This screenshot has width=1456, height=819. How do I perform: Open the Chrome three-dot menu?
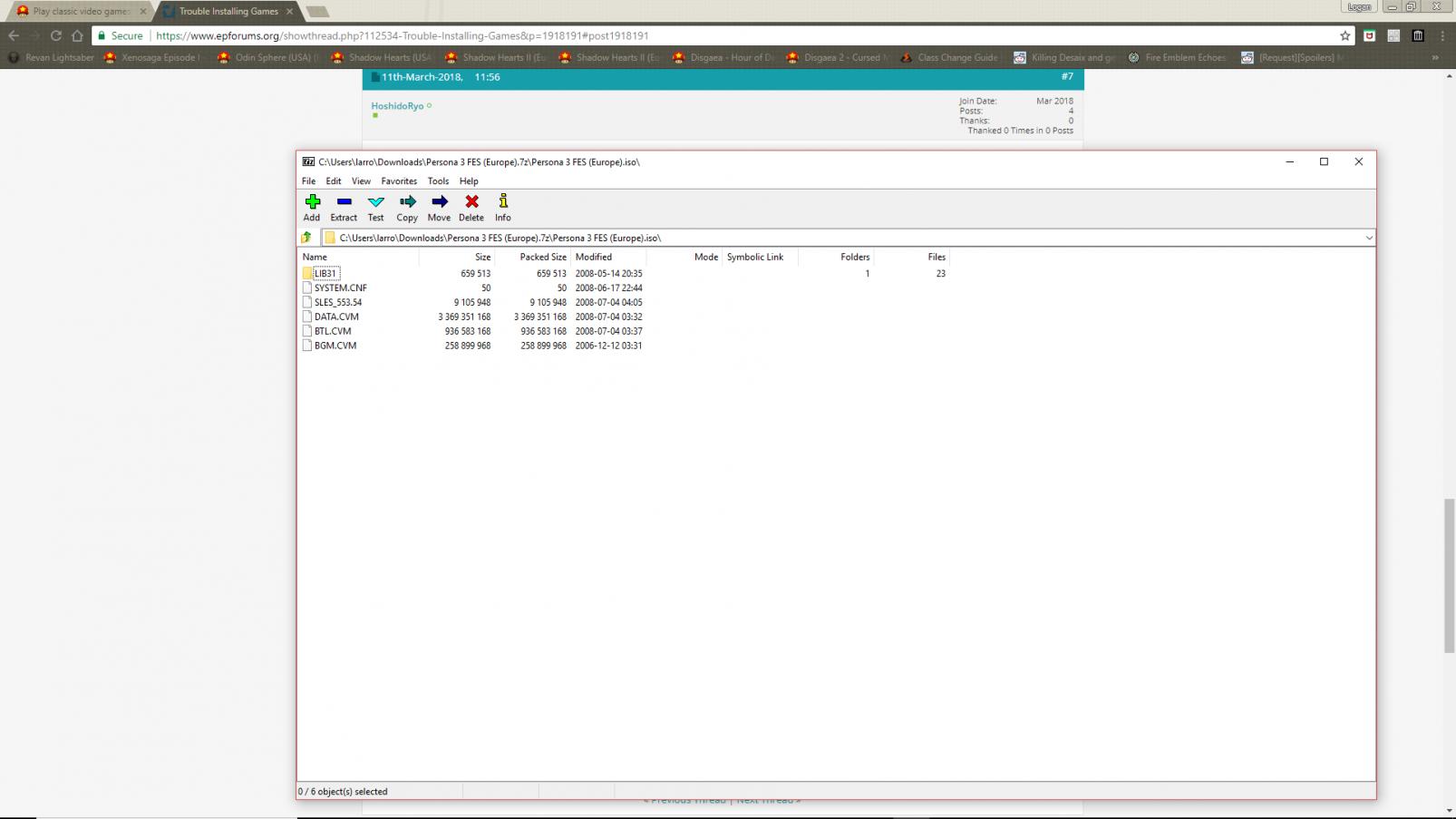tap(1442, 35)
